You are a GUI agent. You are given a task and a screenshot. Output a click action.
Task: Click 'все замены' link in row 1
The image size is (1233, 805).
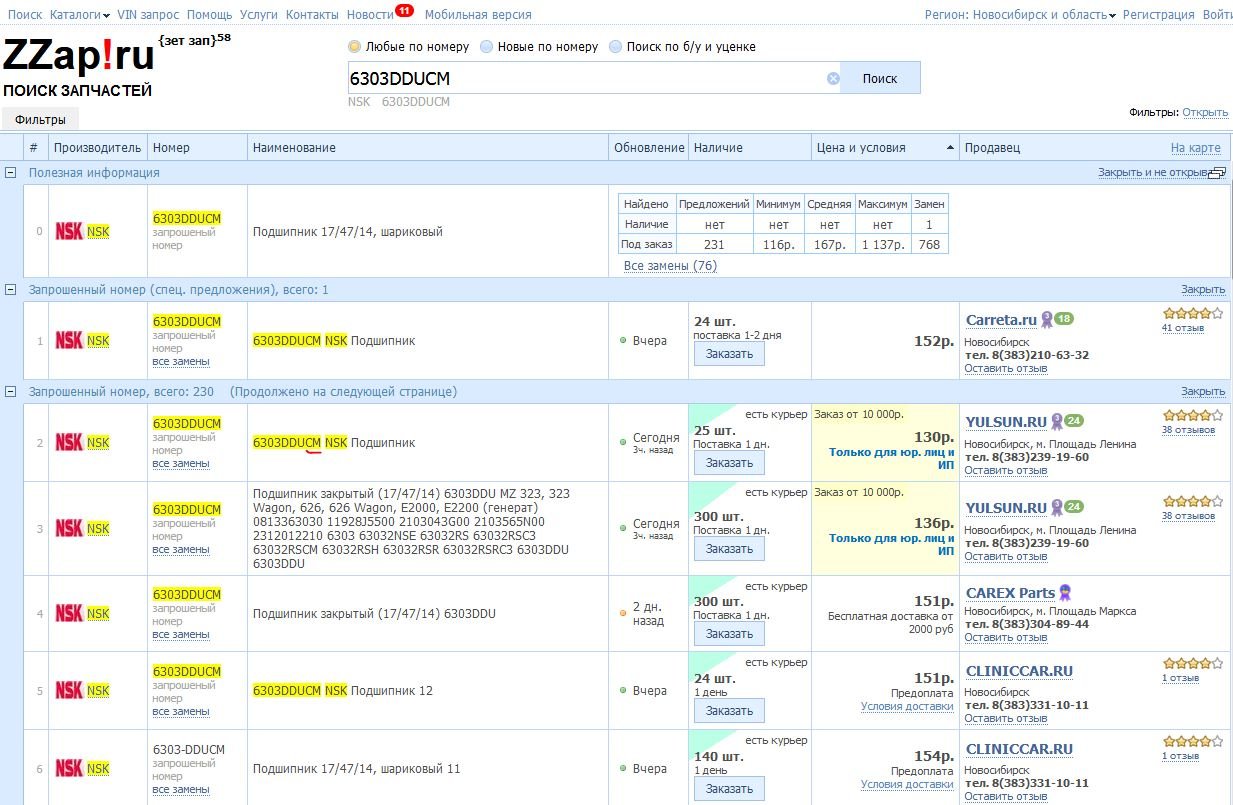click(x=181, y=362)
